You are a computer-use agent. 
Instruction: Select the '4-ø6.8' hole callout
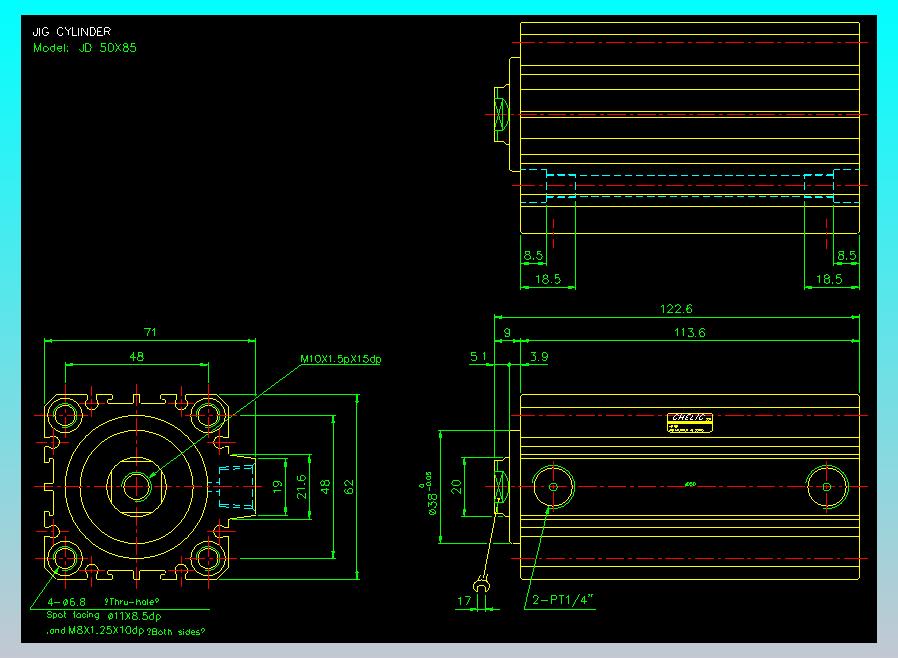point(66,602)
